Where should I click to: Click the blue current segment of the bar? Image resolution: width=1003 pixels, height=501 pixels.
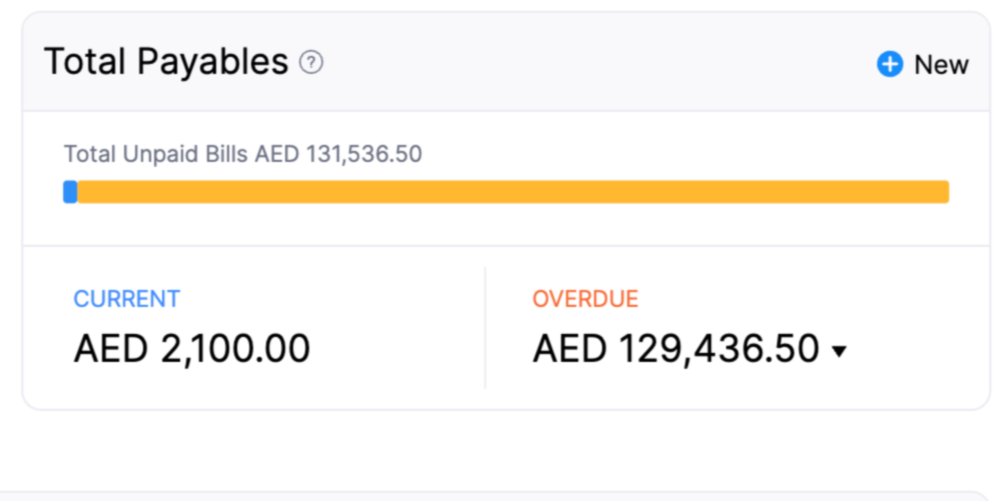click(x=70, y=192)
